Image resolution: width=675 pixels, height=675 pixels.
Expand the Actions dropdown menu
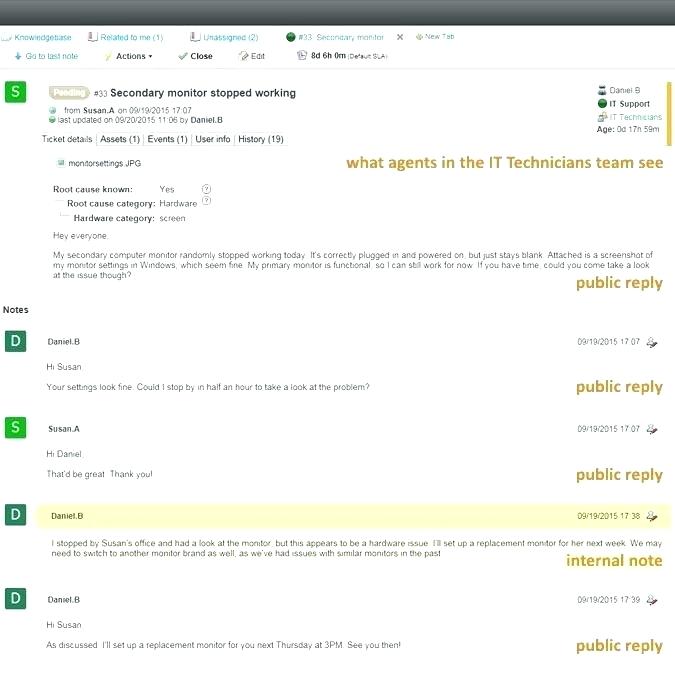click(x=134, y=56)
